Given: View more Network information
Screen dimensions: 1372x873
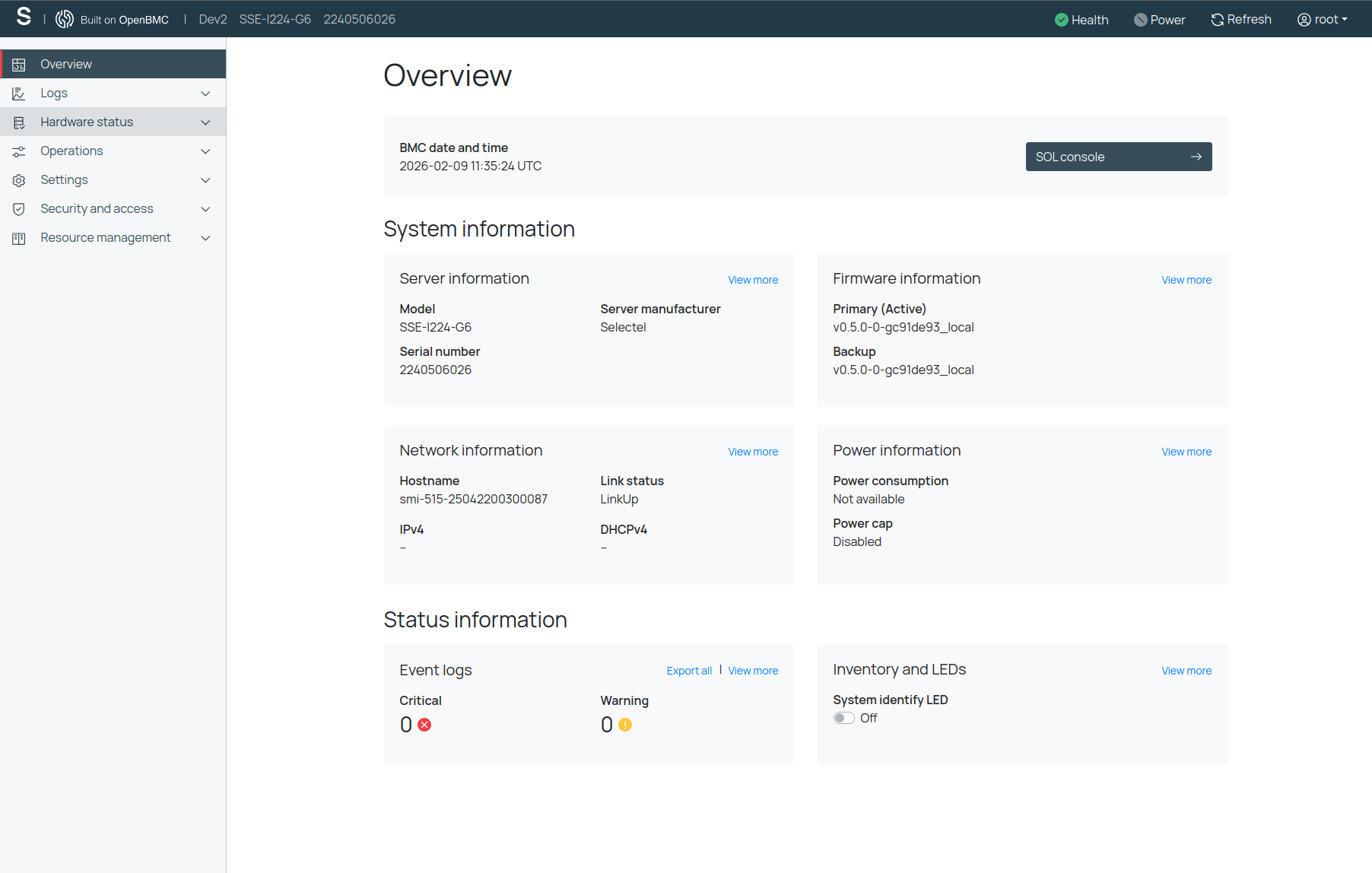Looking at the screenshot, I should click(x=752, y=452).
